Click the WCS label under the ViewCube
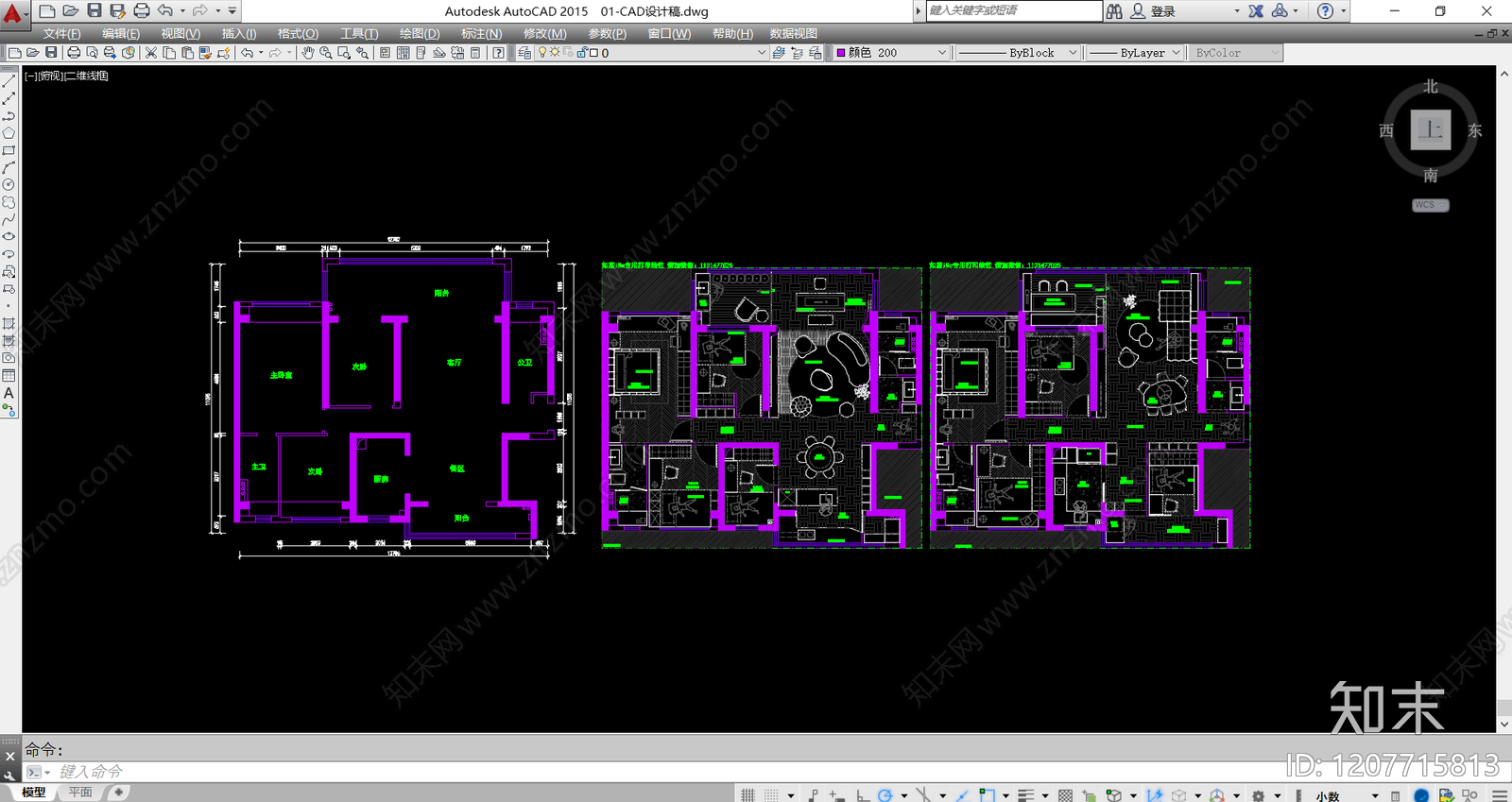Viewport: 1512px width, 802px height. point(1430,205)
